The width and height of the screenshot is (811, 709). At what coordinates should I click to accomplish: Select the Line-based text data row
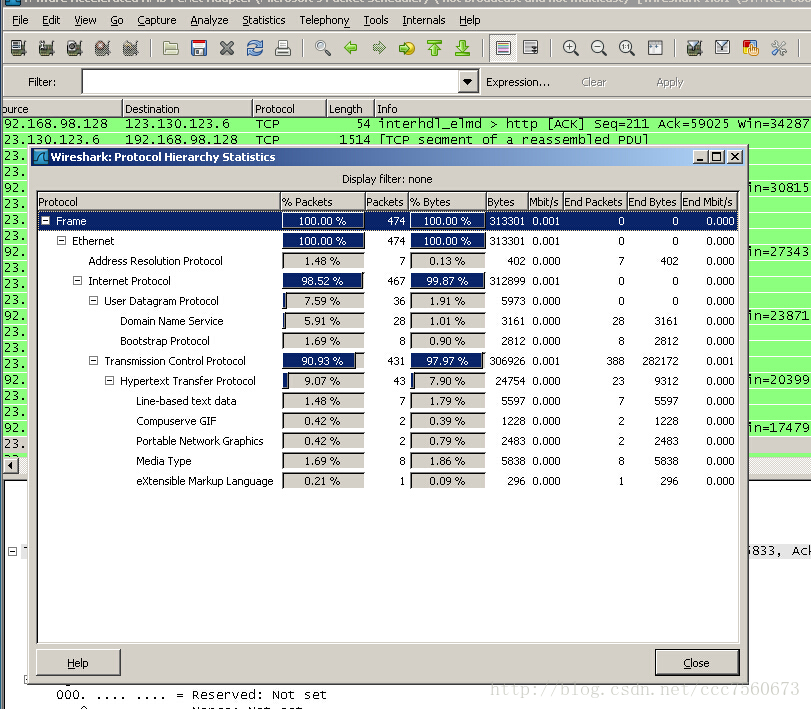pos(388,401)
